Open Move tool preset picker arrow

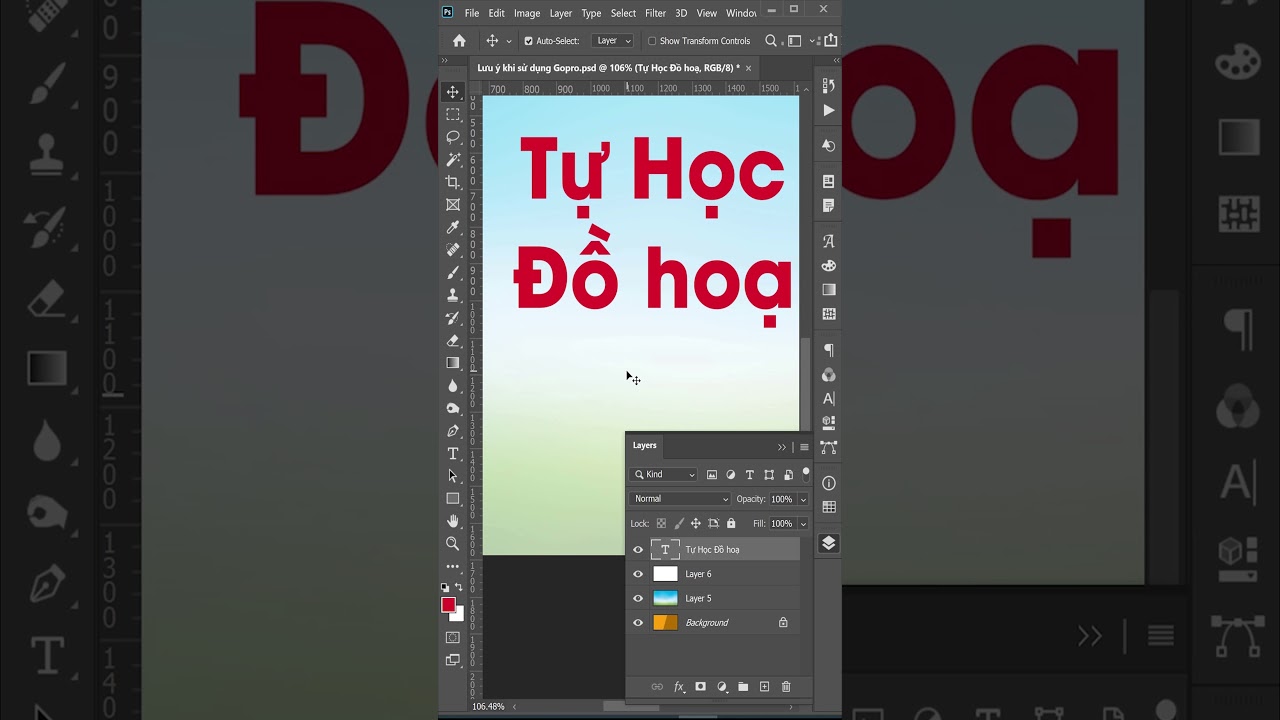tap(509, 41)
